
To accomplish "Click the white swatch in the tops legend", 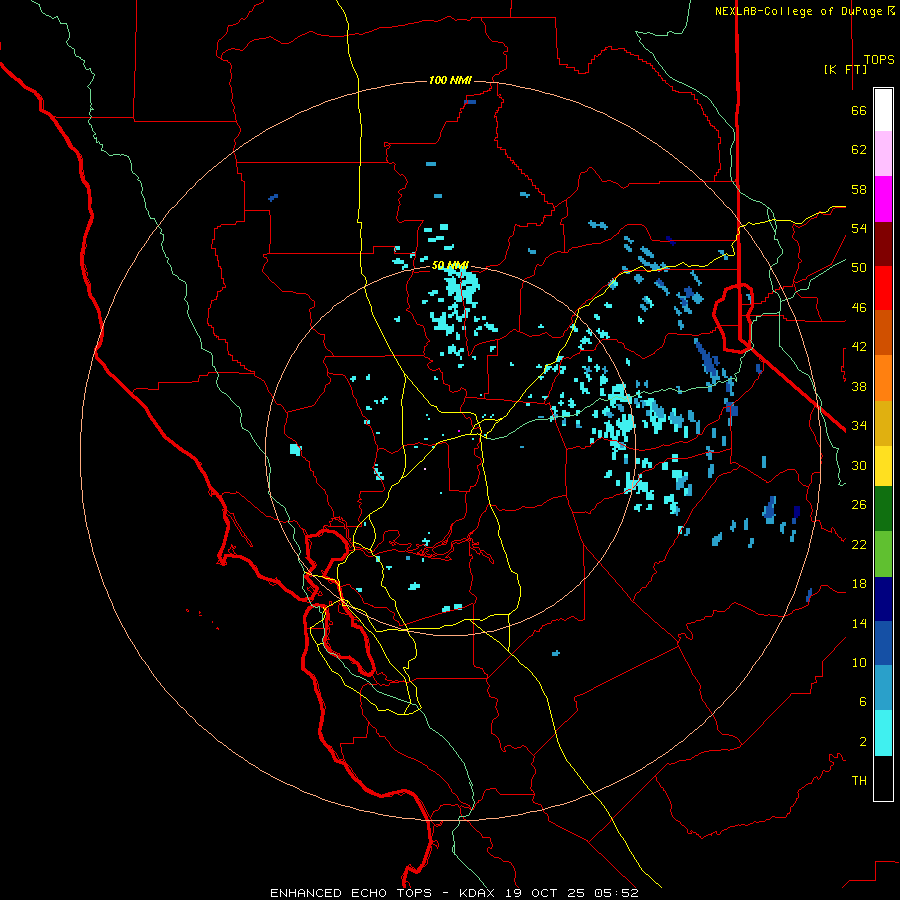I will pos(883,110).
